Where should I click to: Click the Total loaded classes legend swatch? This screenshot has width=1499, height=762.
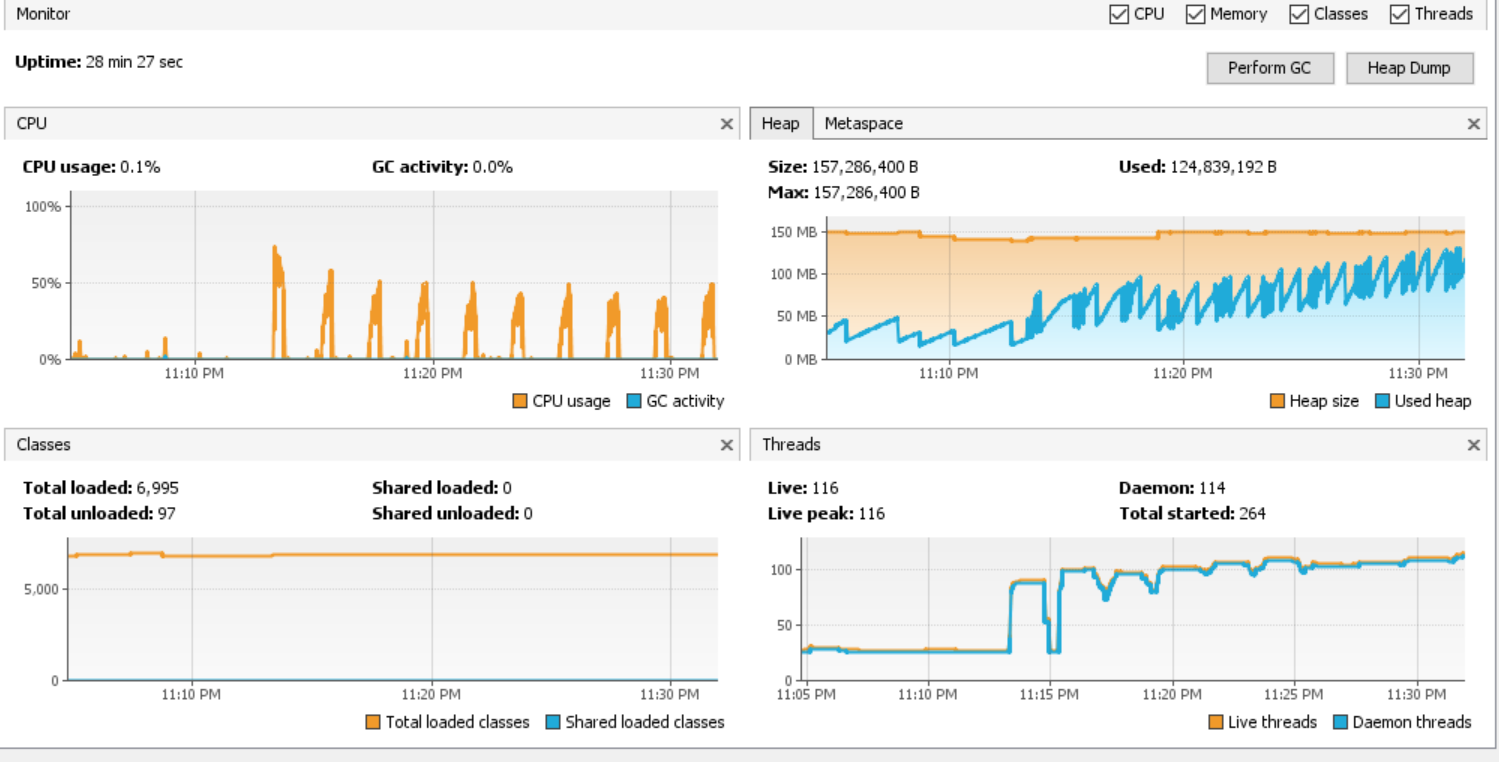click(373, 722)
